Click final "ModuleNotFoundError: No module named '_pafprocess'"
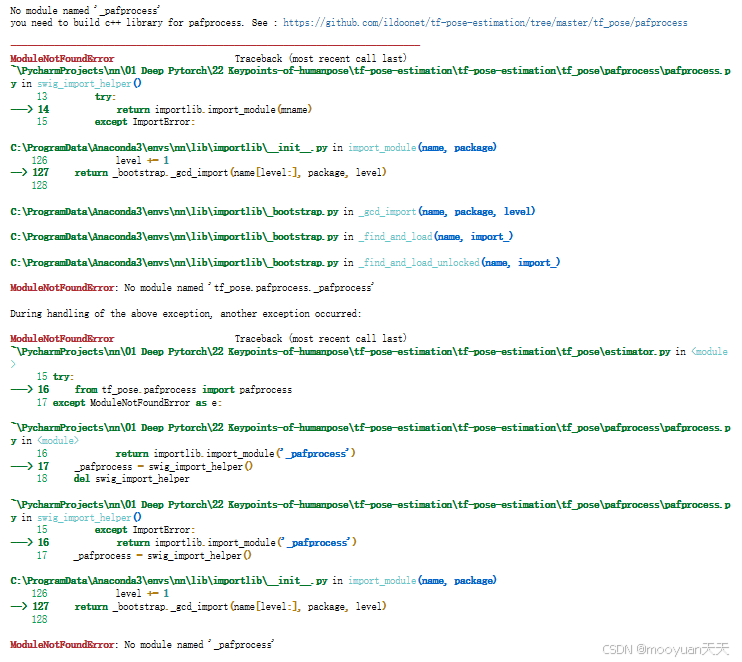This screenshot has width=742, height=662. [x=142, y=644]
